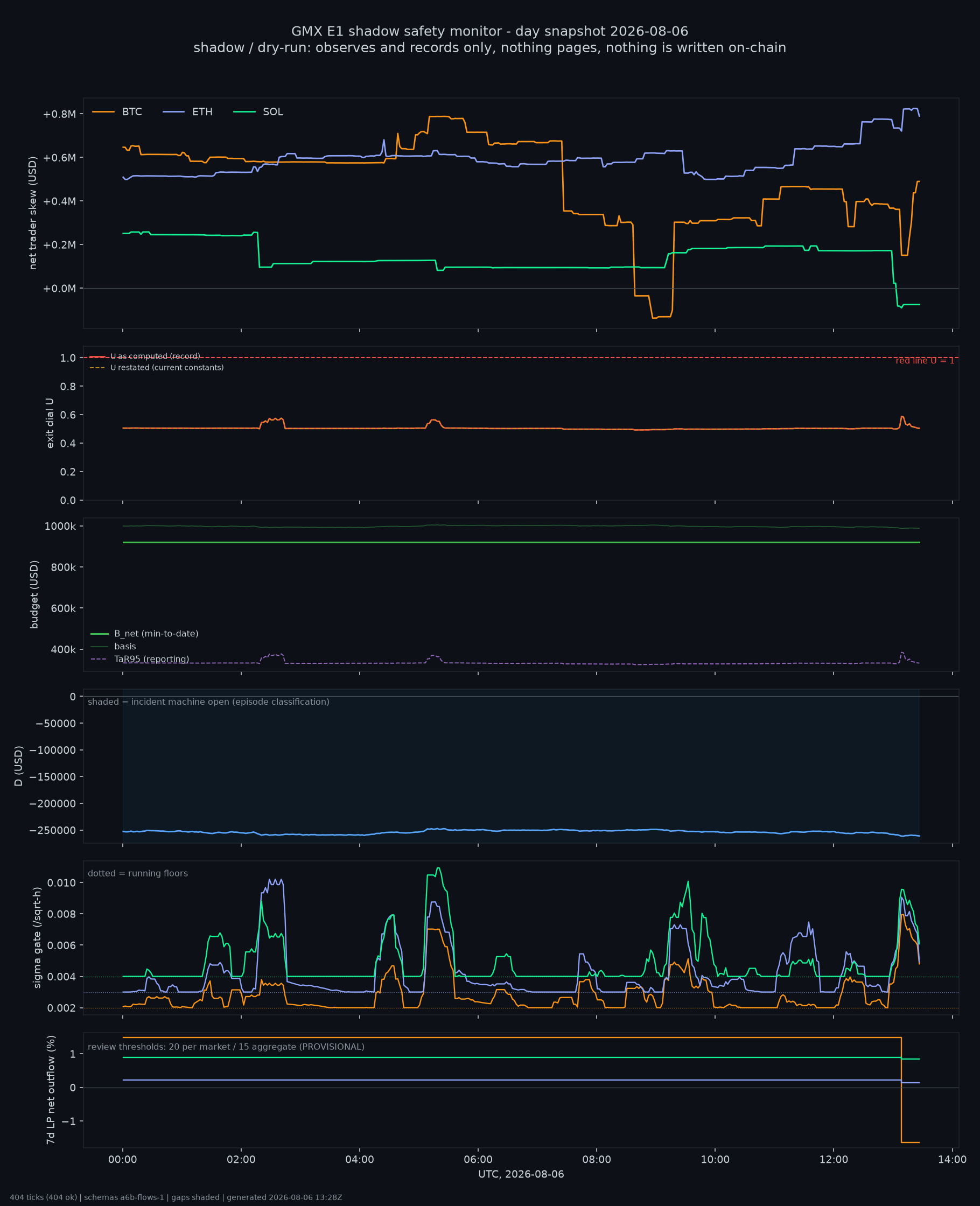Click the 'D (USD)' axis label
The width and height of the screenshot is (980, 1206).
tap(19, 766)
